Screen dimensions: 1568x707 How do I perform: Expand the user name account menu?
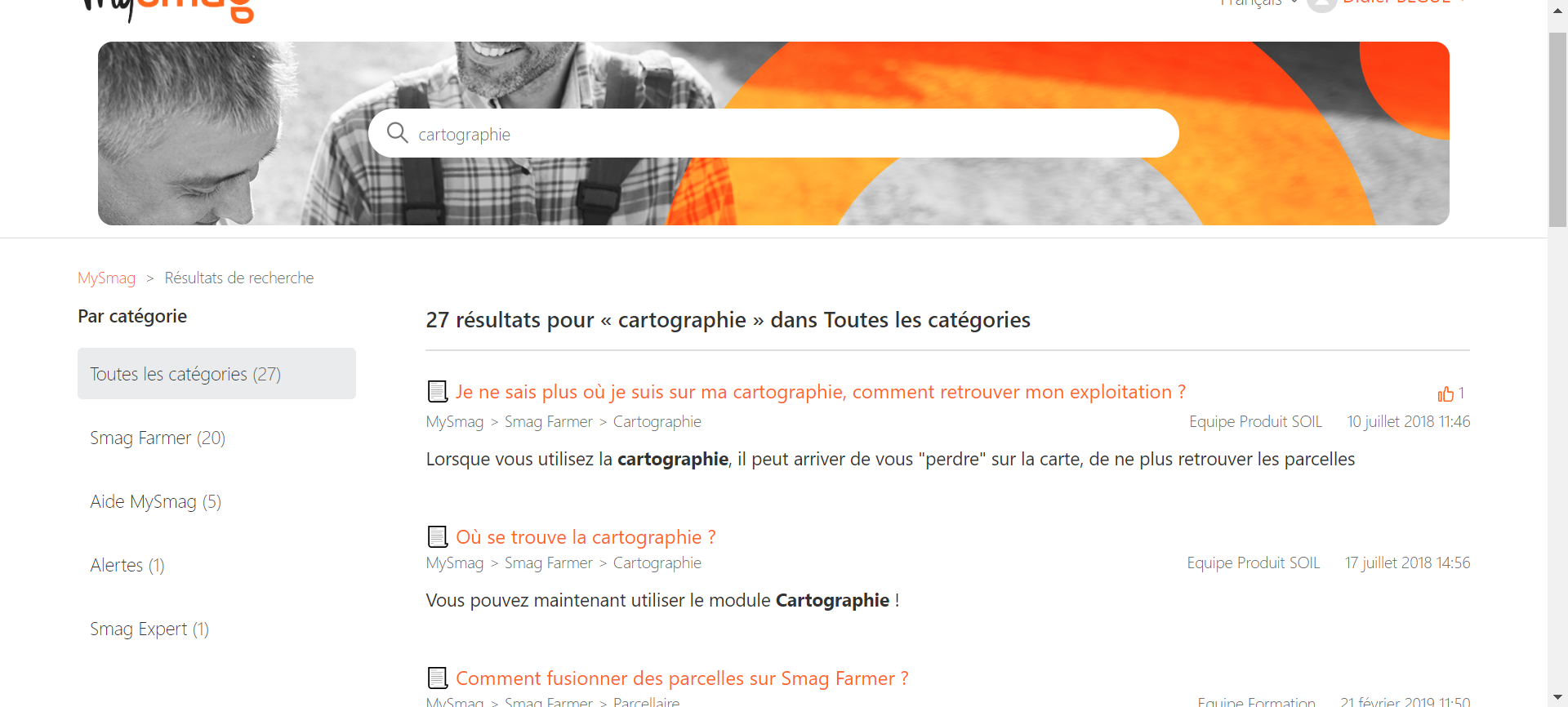1404,3
